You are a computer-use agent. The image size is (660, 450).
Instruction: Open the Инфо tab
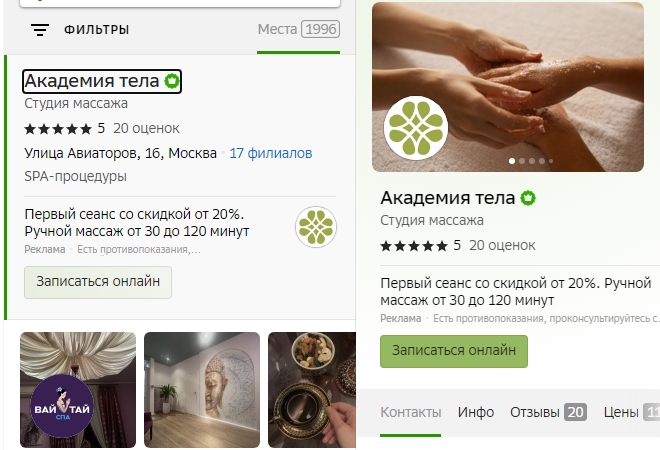tap(476, 412)
